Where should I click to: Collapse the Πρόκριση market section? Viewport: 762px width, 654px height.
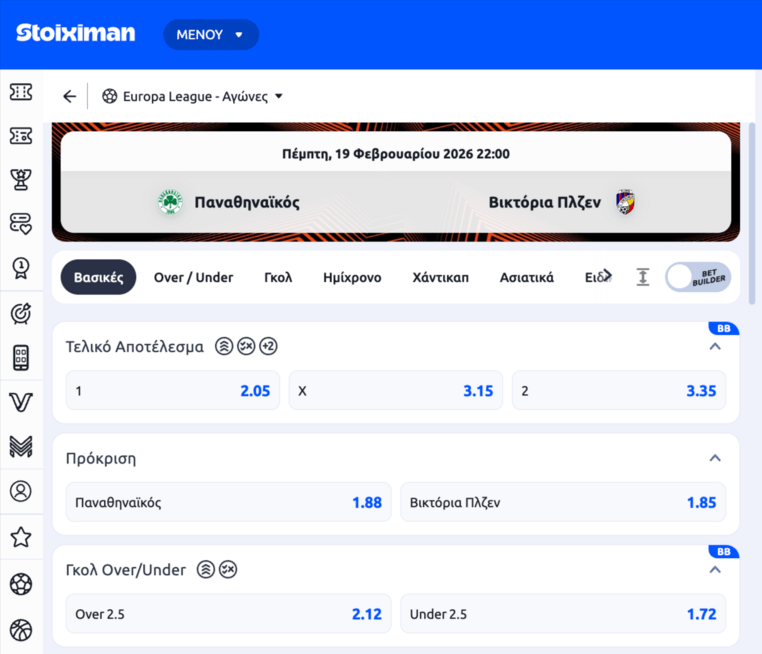714,458
